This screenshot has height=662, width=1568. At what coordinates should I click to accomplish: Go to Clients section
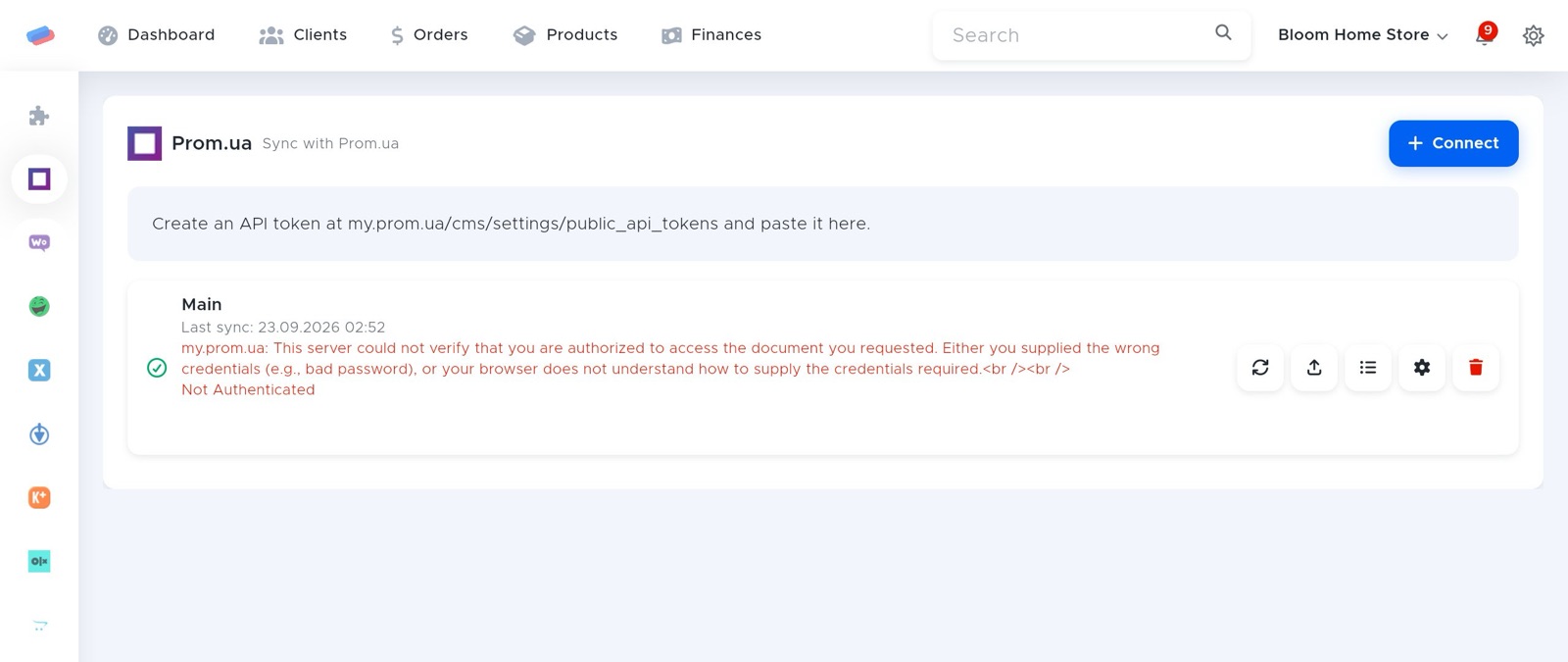303,35
